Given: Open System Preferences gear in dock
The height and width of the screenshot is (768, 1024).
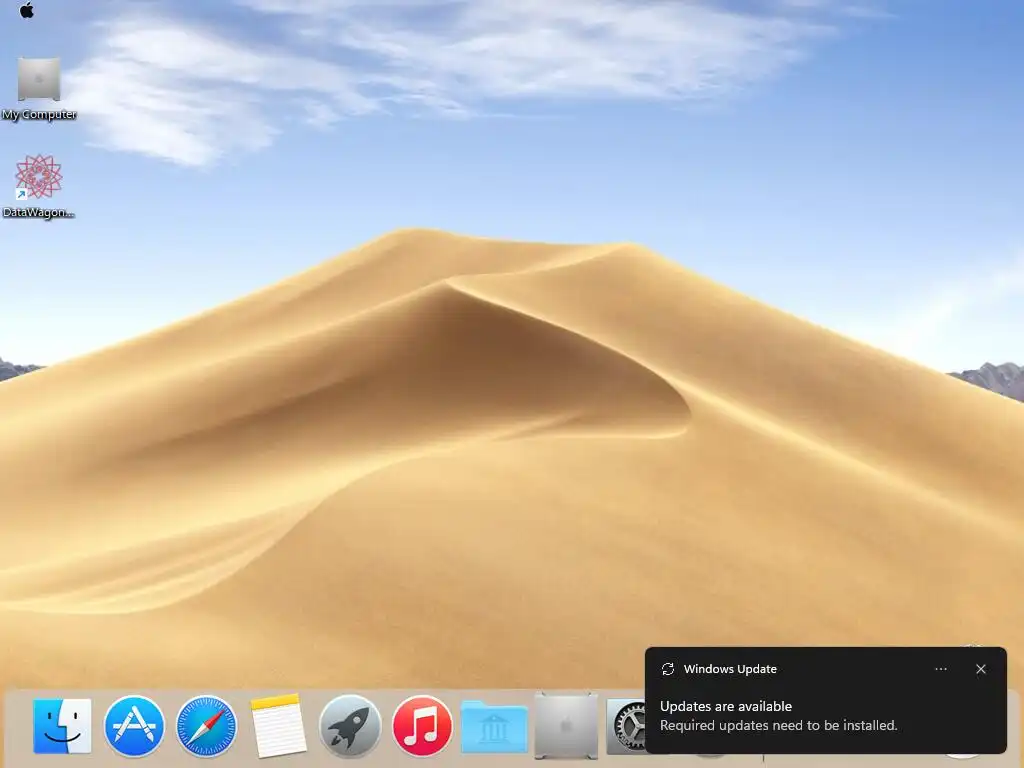Looking at the screenshot, I should tap(626, 726).
